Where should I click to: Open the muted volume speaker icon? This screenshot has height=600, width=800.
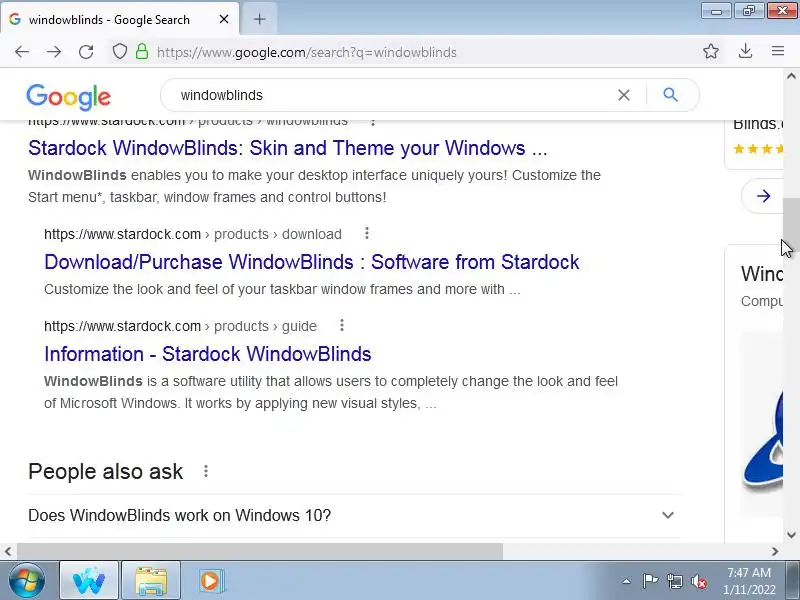pyautogui.click(x=699, y=581)
